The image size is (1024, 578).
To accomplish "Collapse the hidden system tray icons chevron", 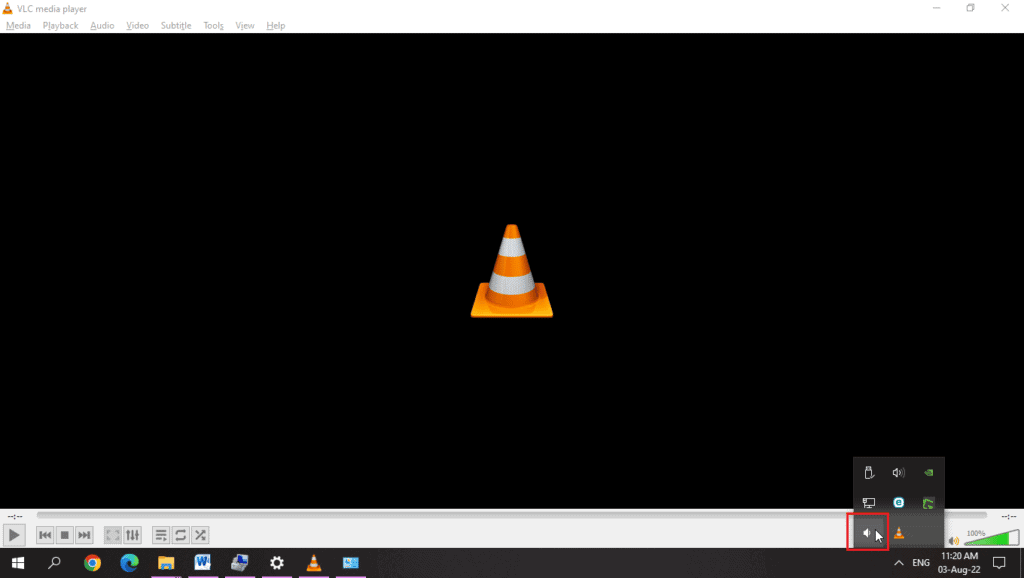I will pos(898,563).
